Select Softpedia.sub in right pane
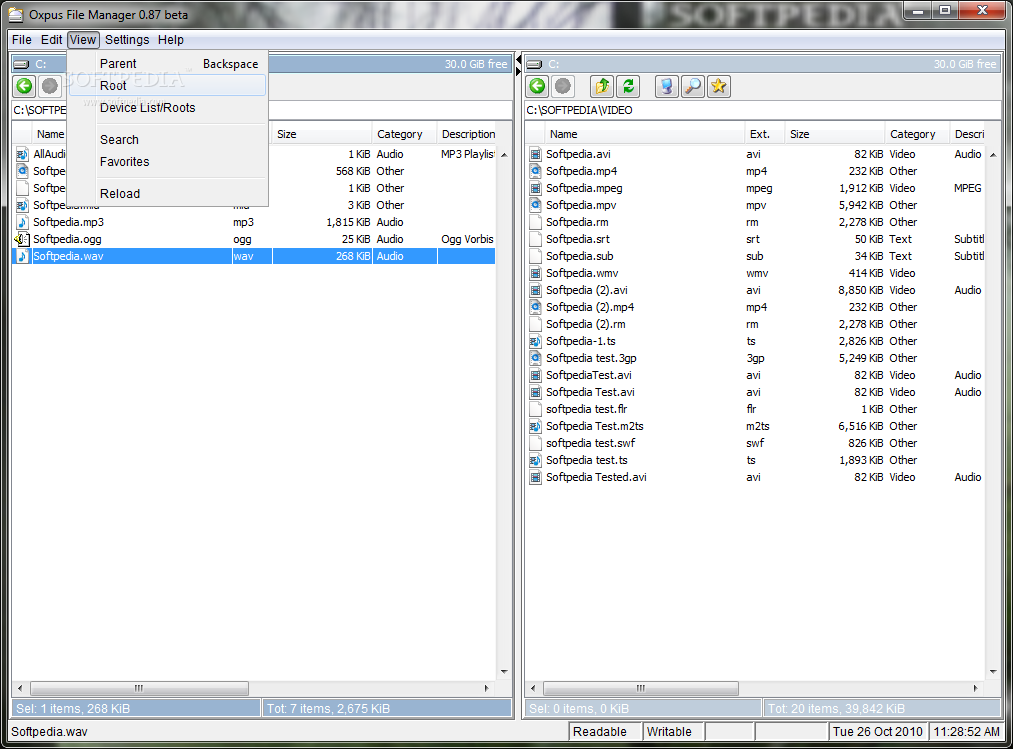The image size is (1013, 749). pos(757,256)
